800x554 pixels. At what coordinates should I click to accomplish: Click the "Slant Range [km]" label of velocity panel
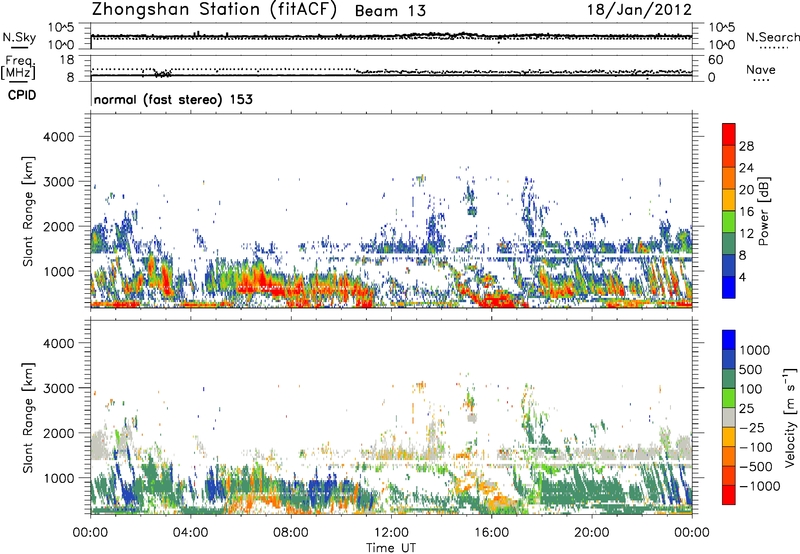tap(28, 418)
